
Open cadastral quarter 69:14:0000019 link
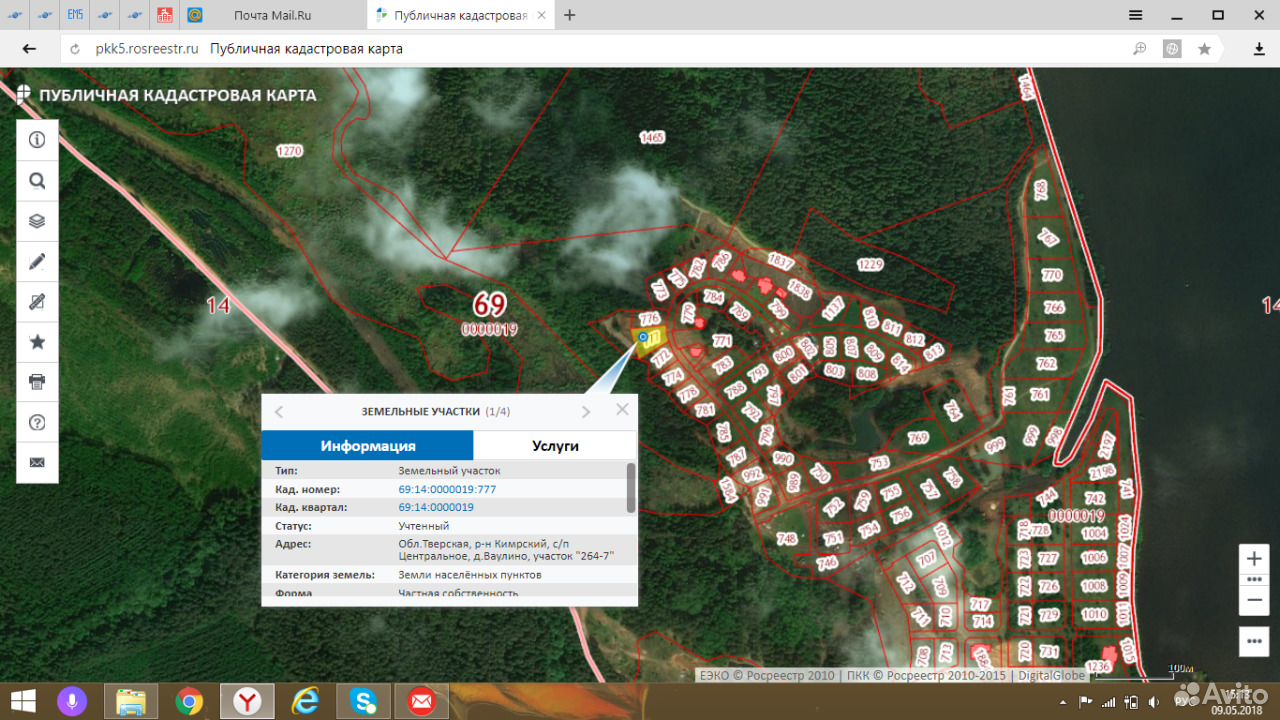(x=436, y=507)
